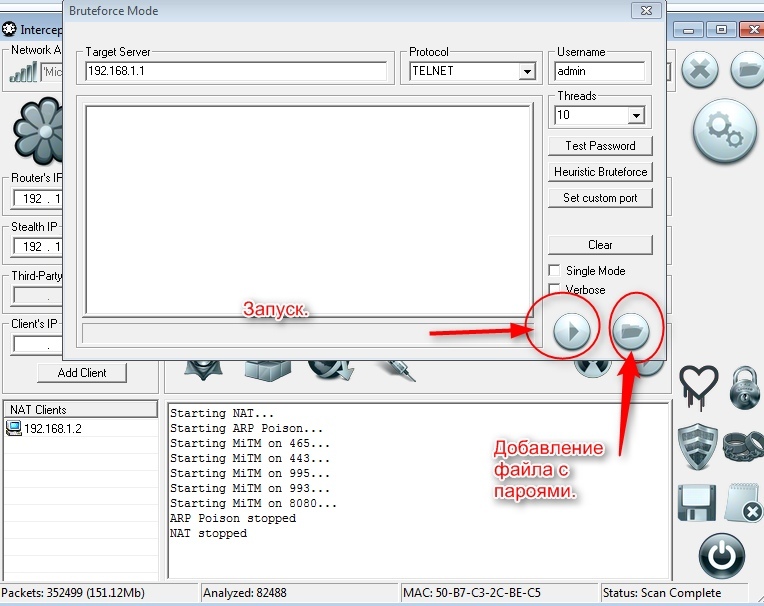Click the notepad with X icon
The image size is (764, 606).
click(x=743, y=500)
